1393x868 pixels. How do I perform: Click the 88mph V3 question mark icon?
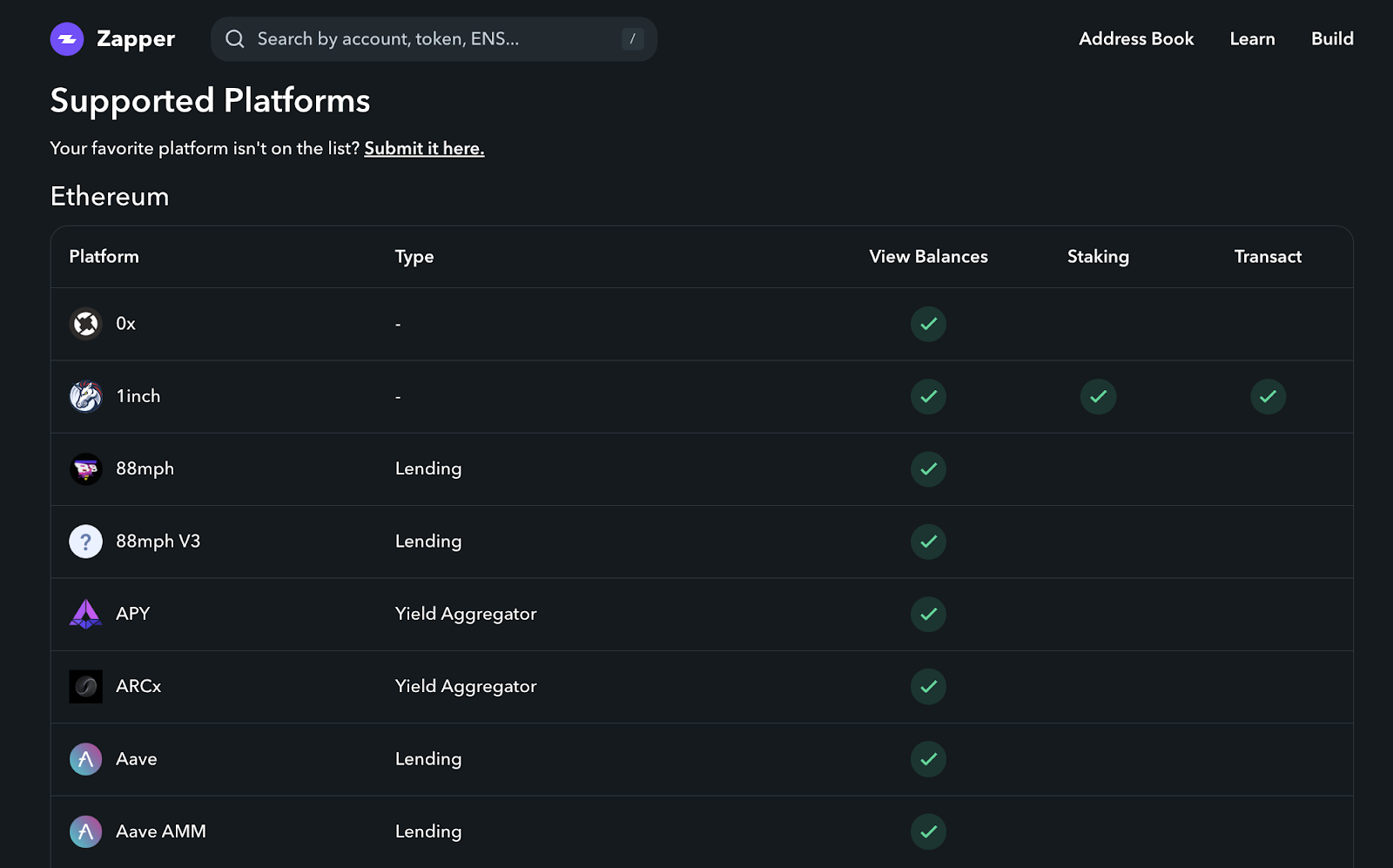85,542
